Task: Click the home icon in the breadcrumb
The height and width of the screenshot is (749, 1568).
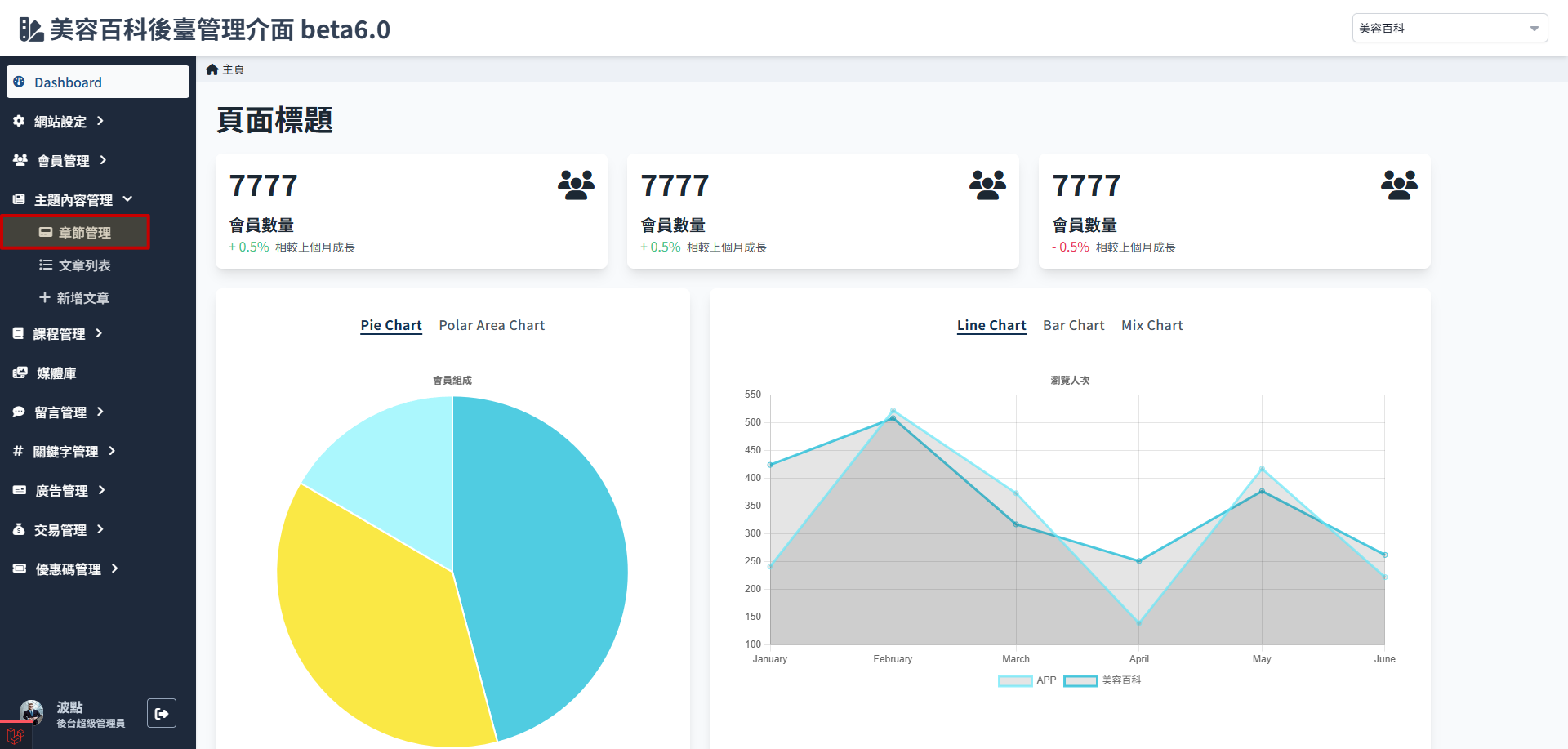Action: tap(212, 69)
